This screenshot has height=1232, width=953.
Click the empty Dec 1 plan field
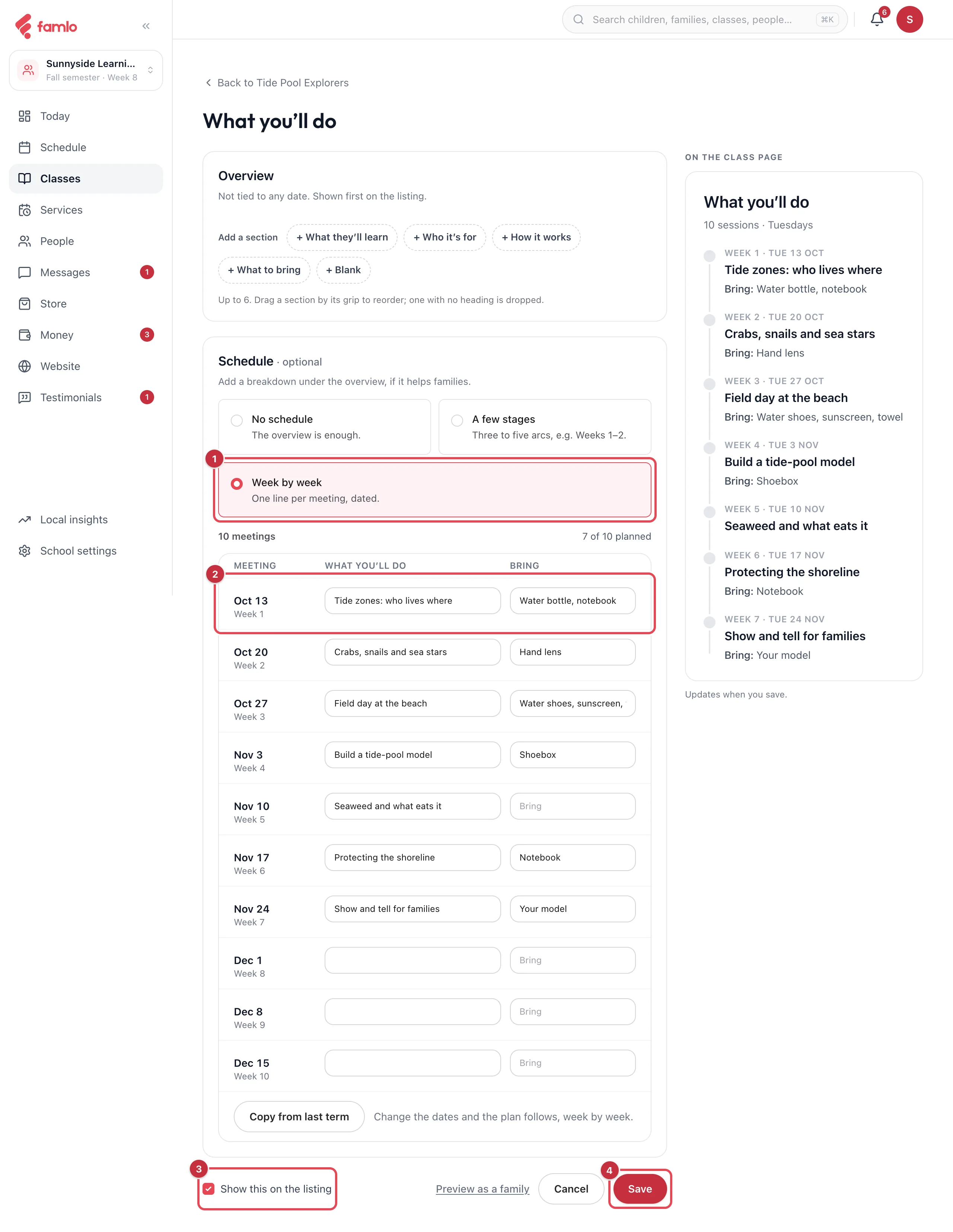(x=412, y=960)
